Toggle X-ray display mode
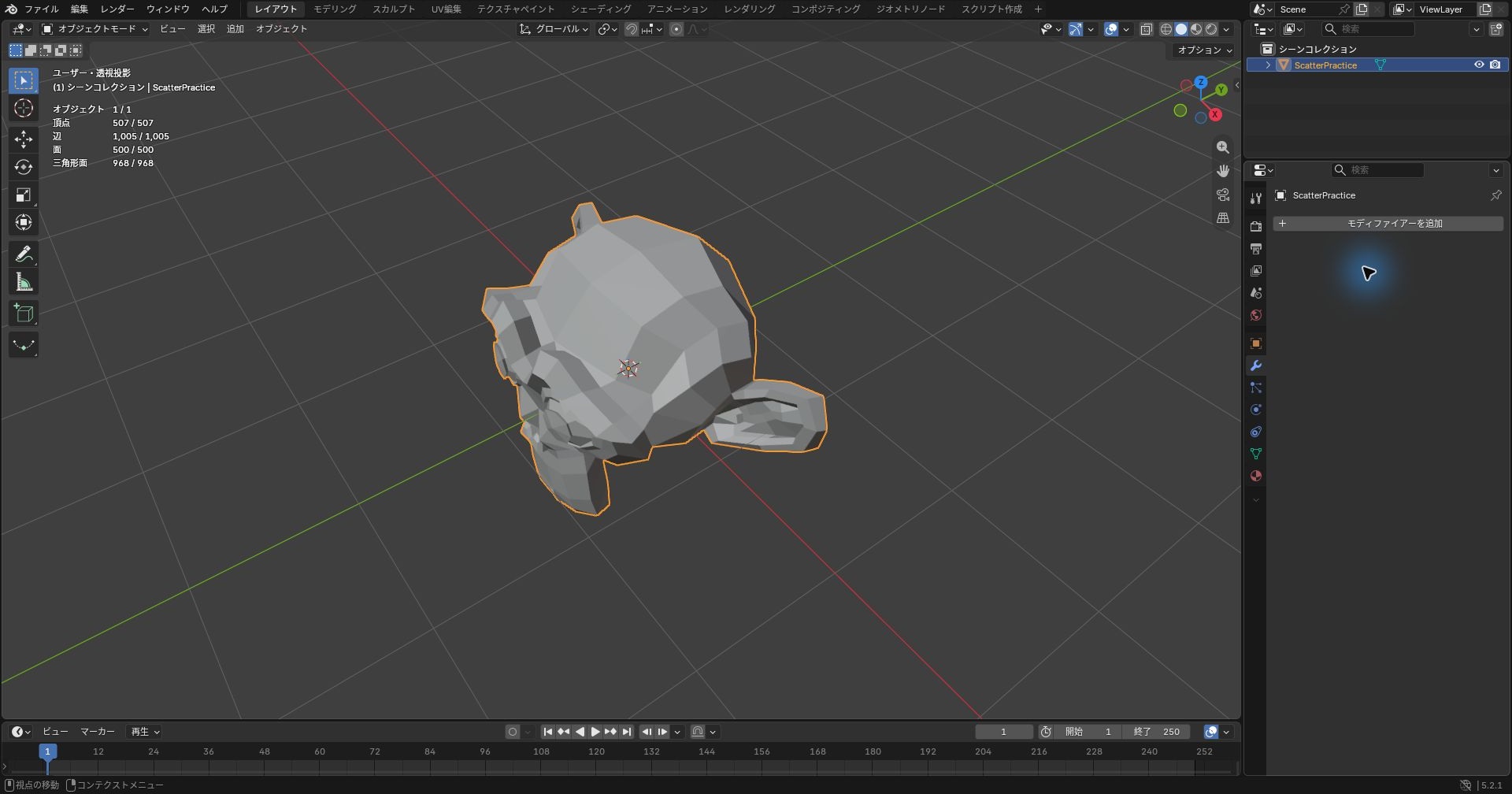 1147,29
